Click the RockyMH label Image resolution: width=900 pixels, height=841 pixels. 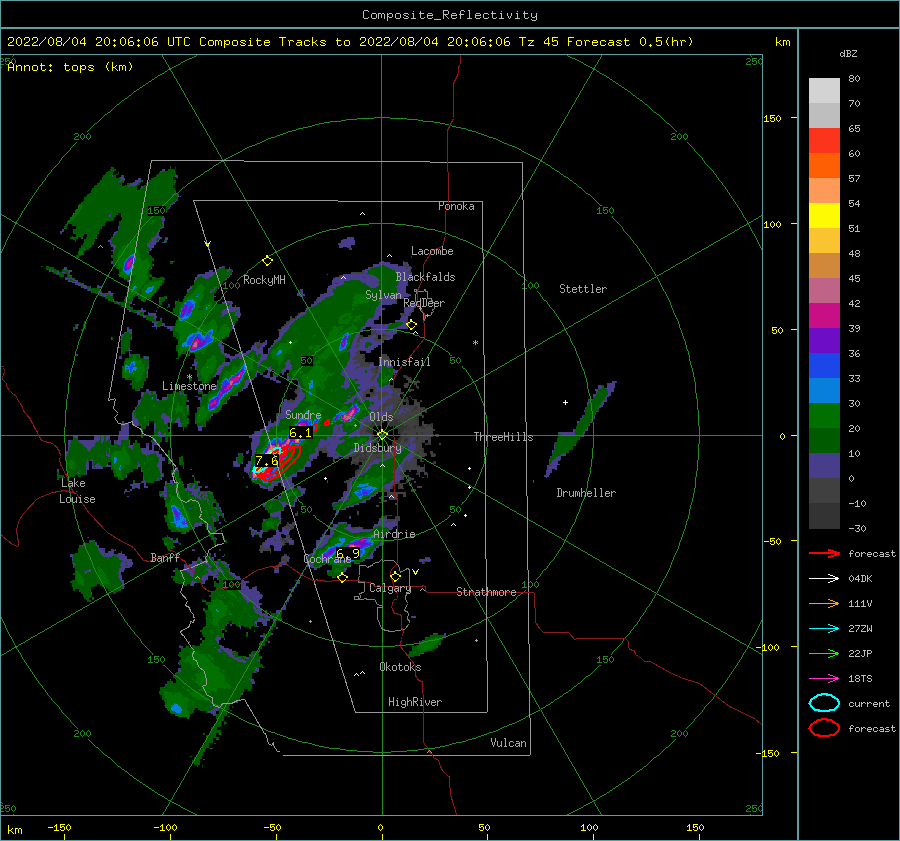tap(264, 280)
